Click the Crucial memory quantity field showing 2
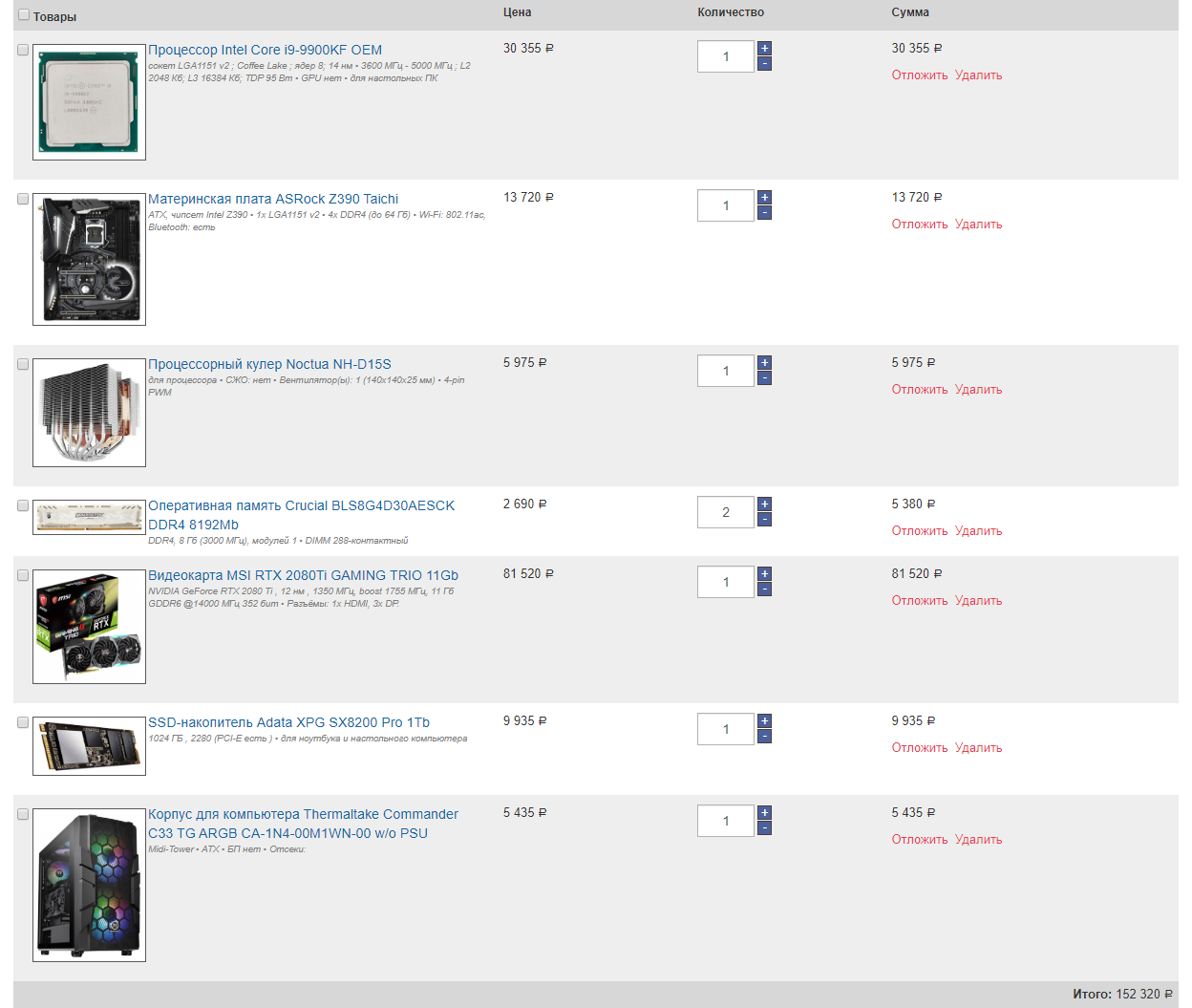The width and height of the screenshot is (1192, 1008). coord(726,512)
